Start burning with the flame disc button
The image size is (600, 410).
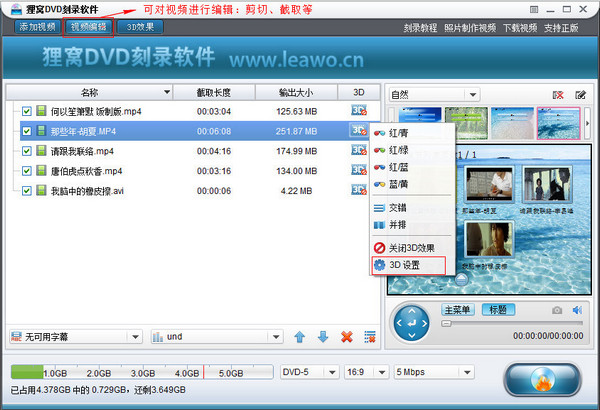pos(543,380)
